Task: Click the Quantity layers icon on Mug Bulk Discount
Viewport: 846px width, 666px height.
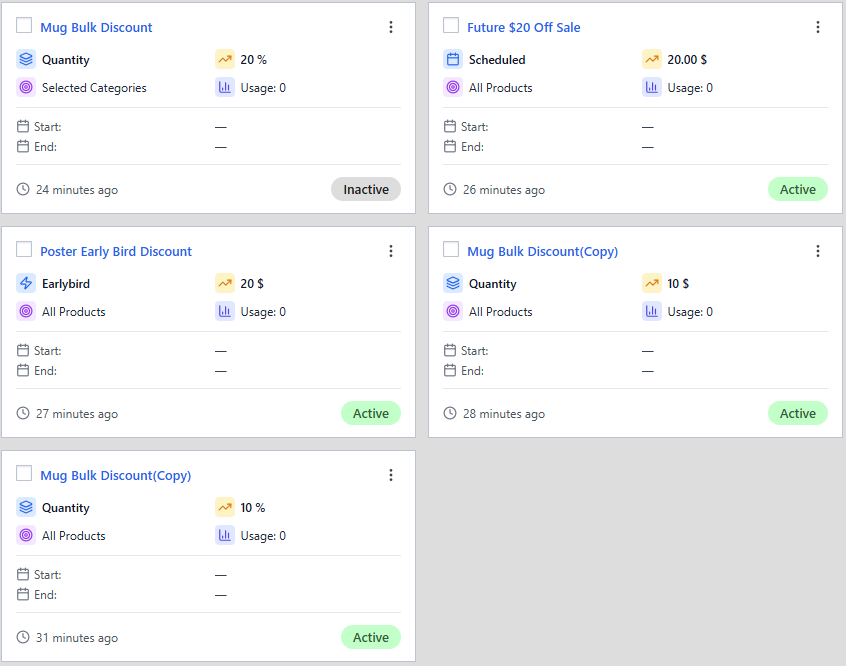Action: click(x=25, y=59)
